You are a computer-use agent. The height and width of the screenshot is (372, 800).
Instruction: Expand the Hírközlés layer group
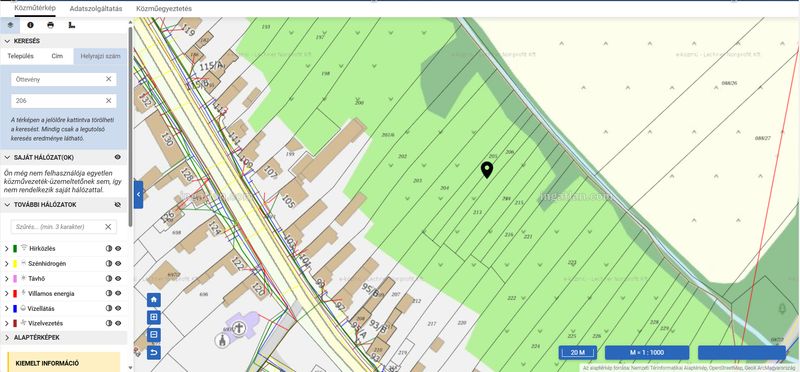click(7, 249)
